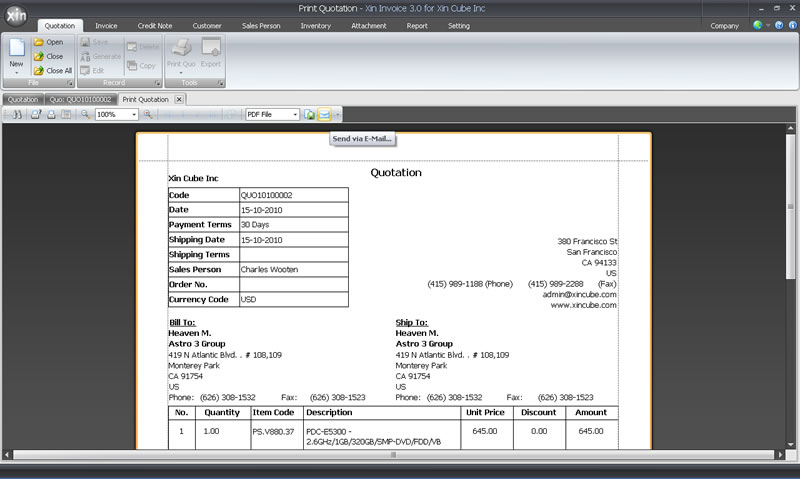Click the Print Quo printer icon
The height and width of the screenshot is (479, 800).
pos(181,47)
